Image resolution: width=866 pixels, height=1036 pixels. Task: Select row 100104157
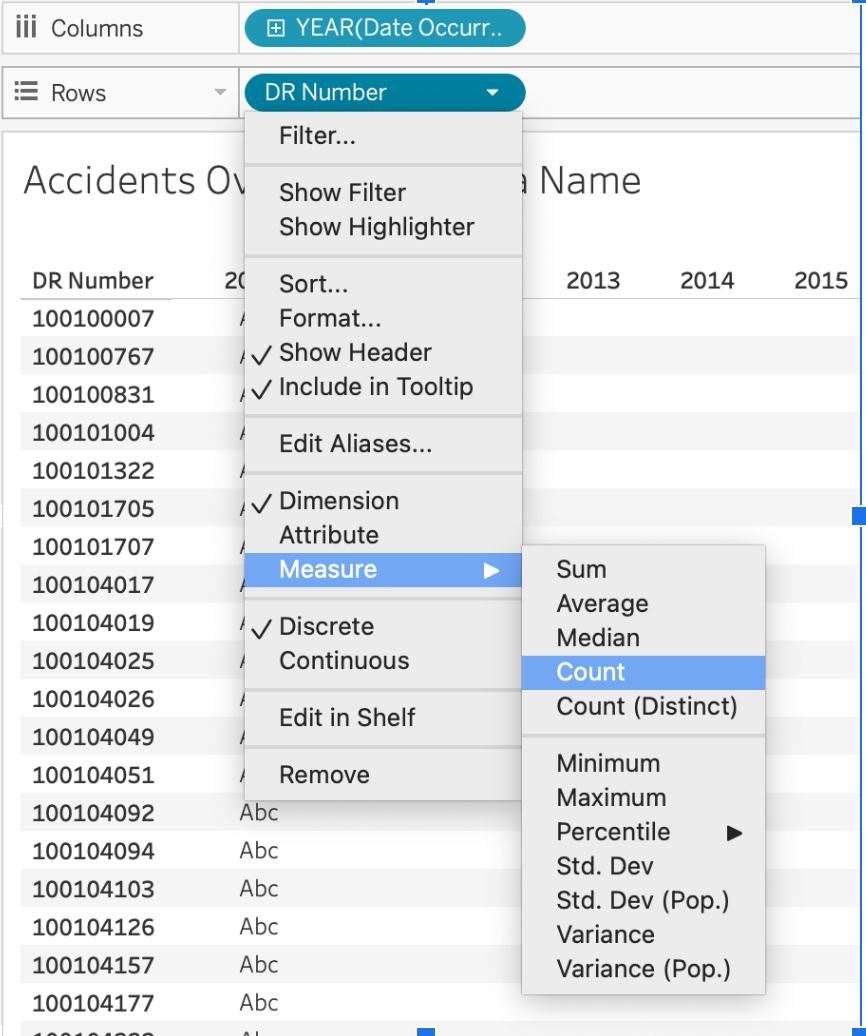(x=93, y=966)
